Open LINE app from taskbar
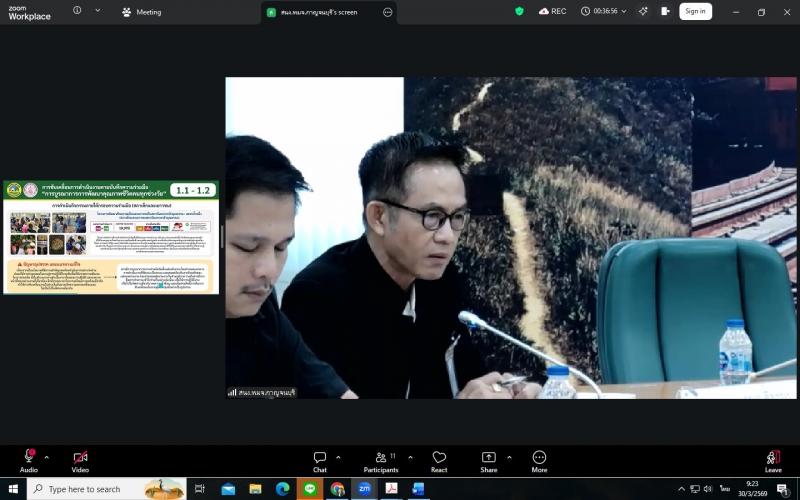The width and height of the screenshot is (800, 500). click(x=310, y=489)
